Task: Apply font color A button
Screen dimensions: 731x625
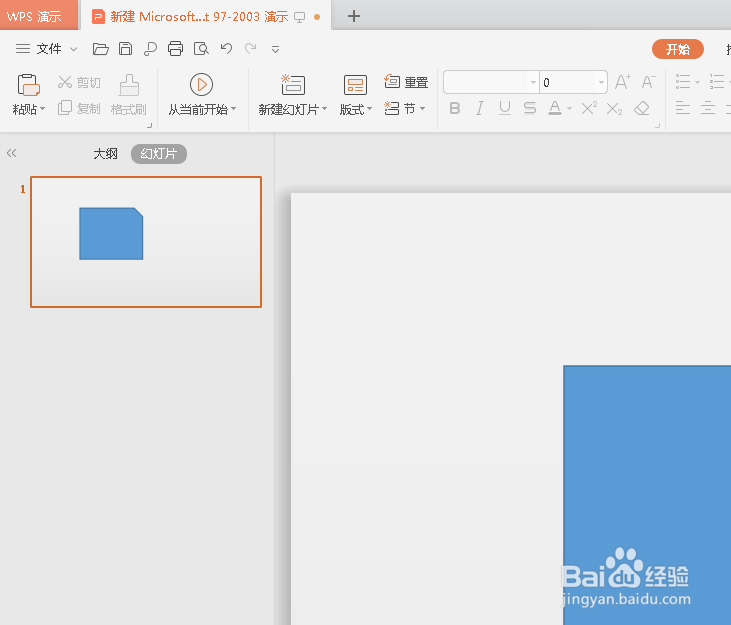Action: (x=555, y=108)
